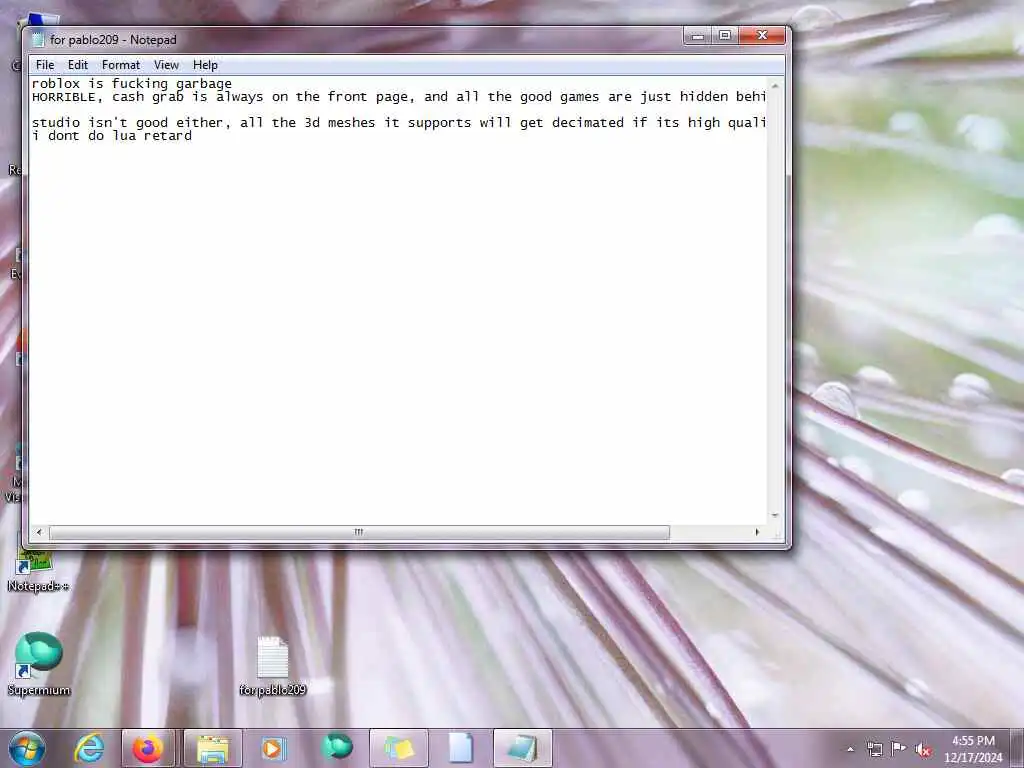Open the Help menu in Notepad
The image size is (1024, 768).
(x=205, y=65)
